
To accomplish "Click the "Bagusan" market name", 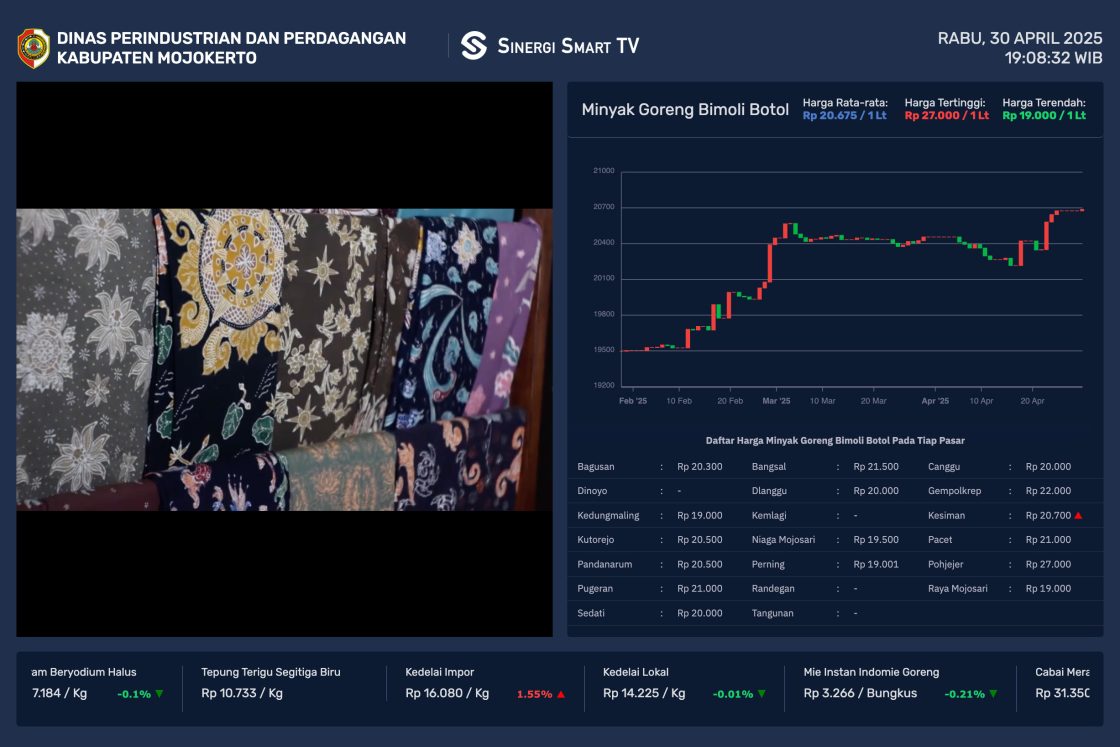I will click(596, 467).
